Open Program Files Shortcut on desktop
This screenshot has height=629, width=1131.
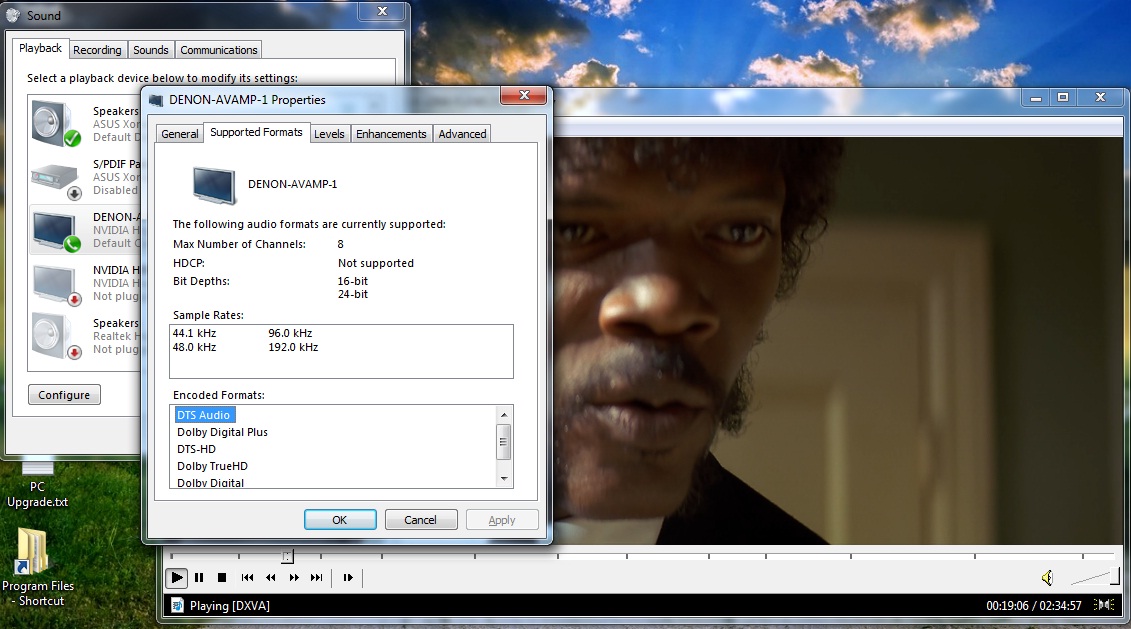tap(38, 568)
